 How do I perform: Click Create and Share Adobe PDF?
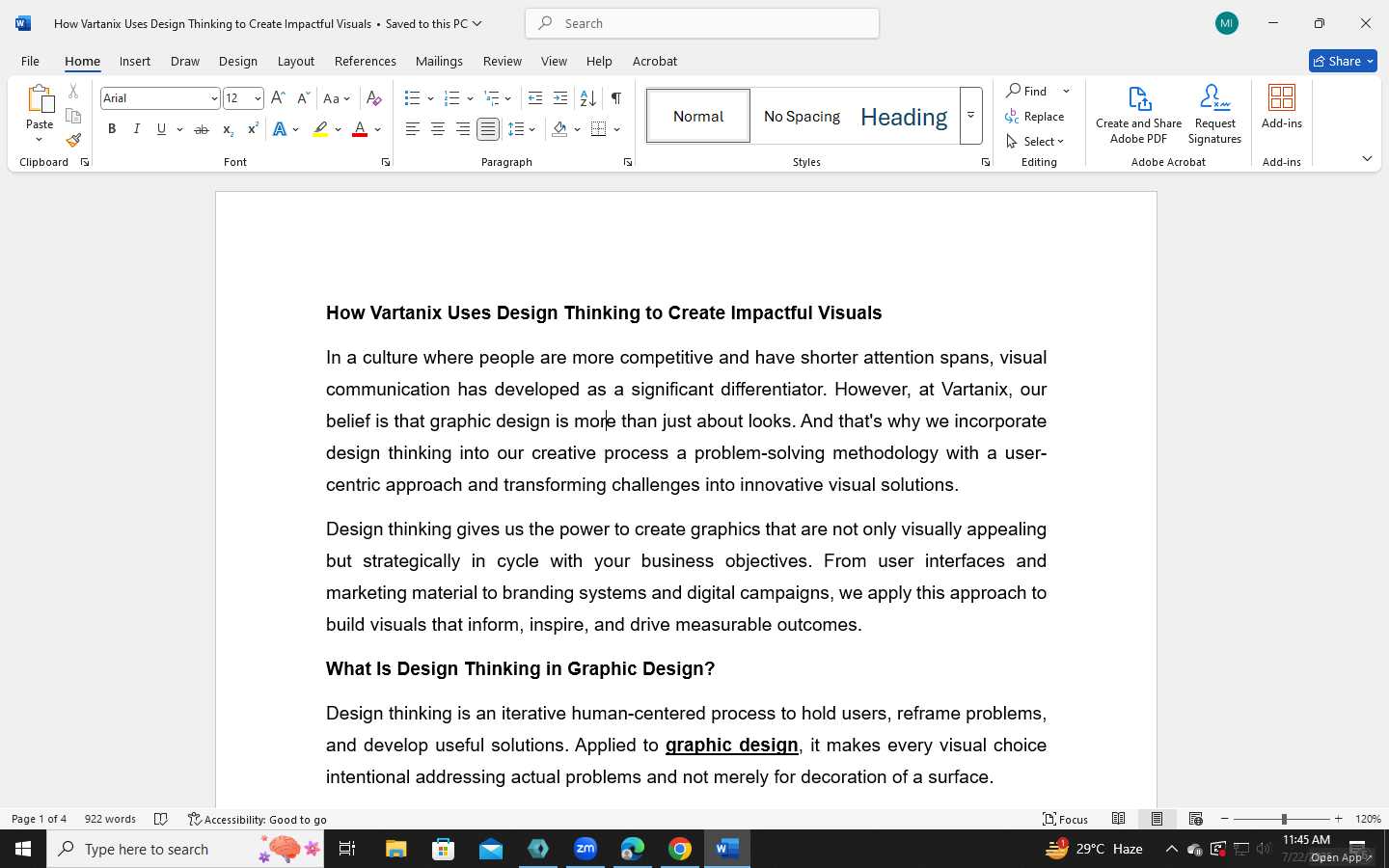(1139, 115)
